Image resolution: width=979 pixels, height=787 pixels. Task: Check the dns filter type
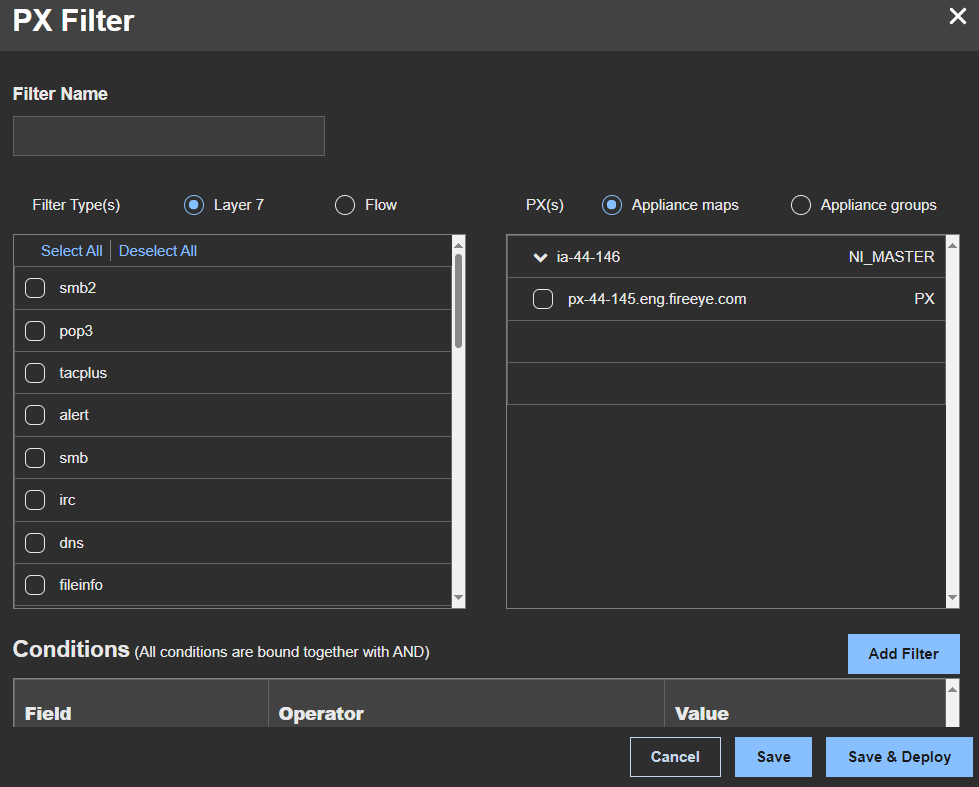35,543
